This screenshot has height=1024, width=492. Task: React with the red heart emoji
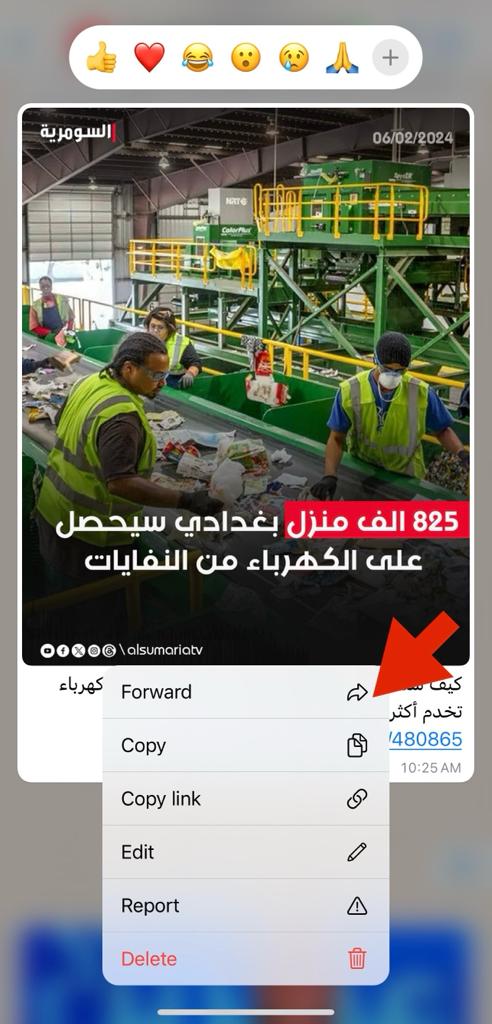click(150, 58)
